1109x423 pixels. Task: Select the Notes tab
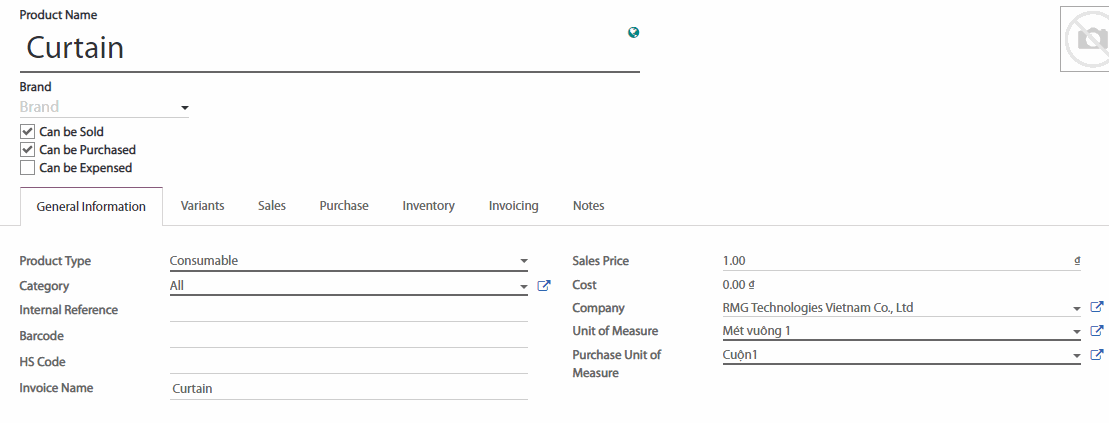point(588,206)
